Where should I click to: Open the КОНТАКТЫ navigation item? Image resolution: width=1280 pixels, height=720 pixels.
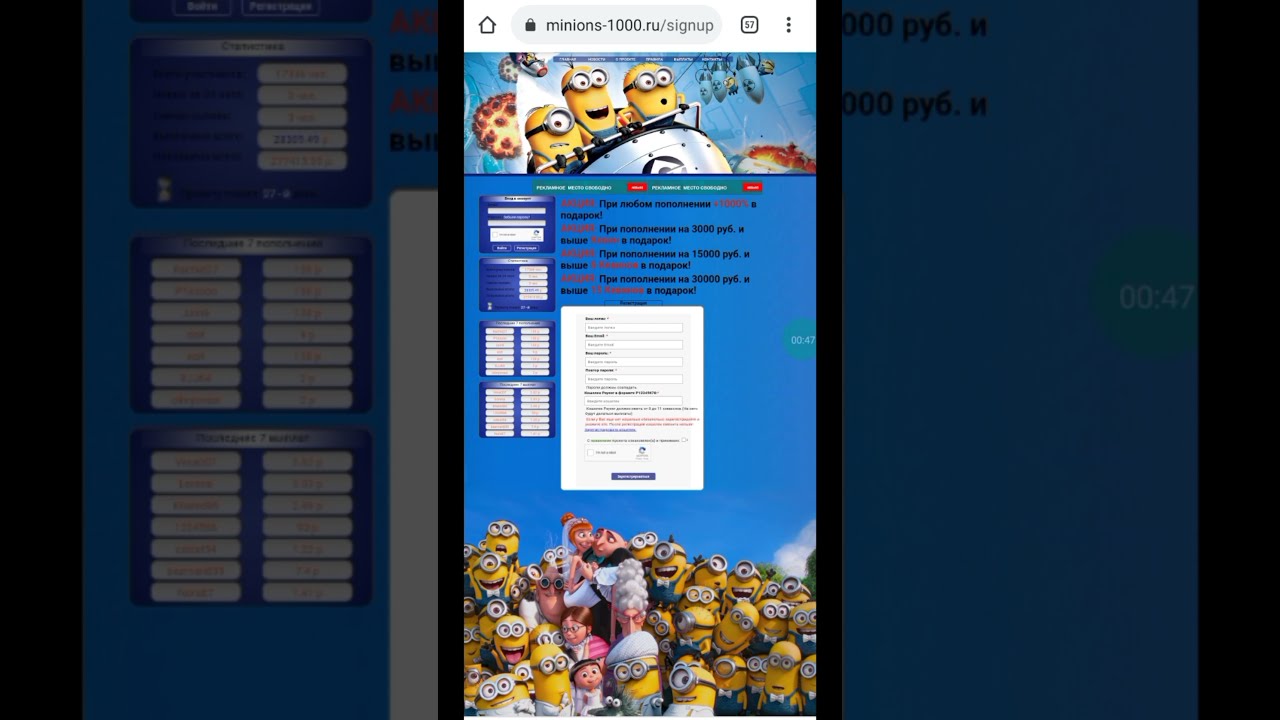point(712,59)
